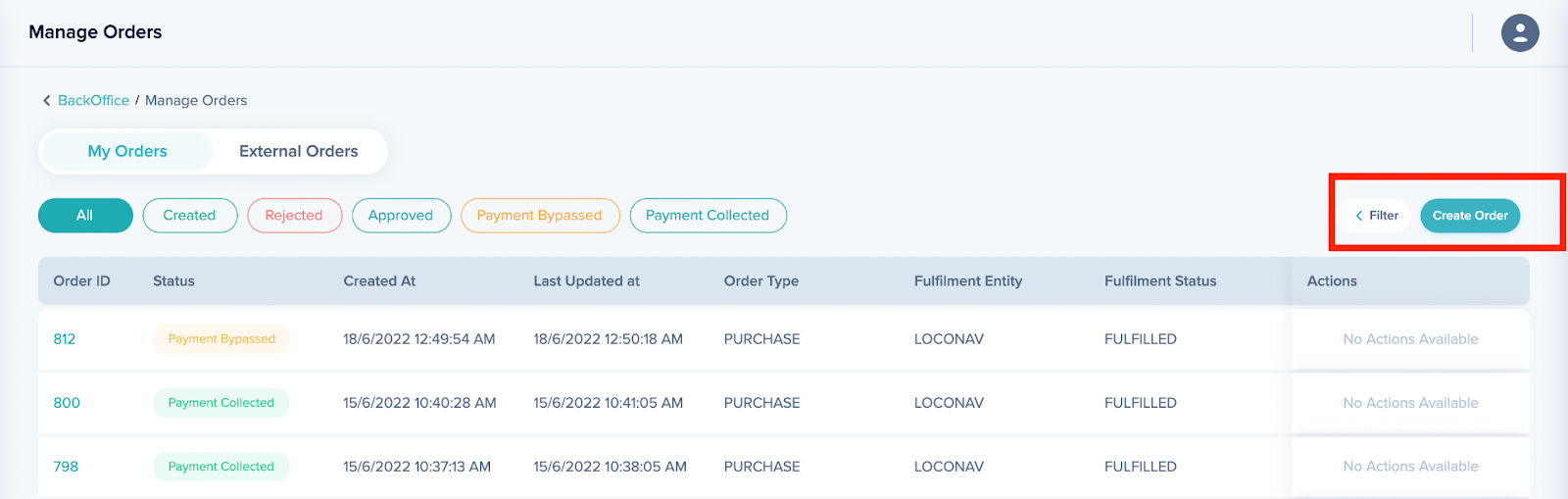The height and width of the screenshot is (499, 1568).
Task: Click the Payment Bypassed badge on order 812
Action: click(x=221, y=339)
